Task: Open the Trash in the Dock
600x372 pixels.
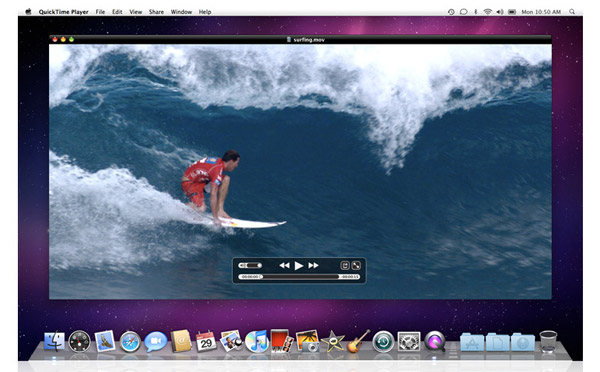Action: [x=548, y=341]
